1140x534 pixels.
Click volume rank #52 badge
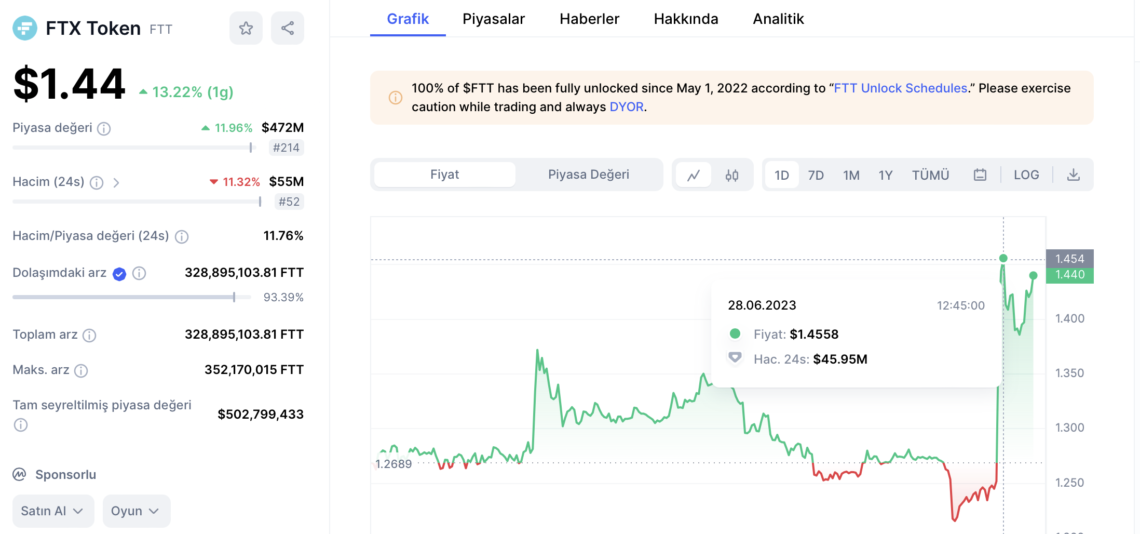[x=289, y=202]
